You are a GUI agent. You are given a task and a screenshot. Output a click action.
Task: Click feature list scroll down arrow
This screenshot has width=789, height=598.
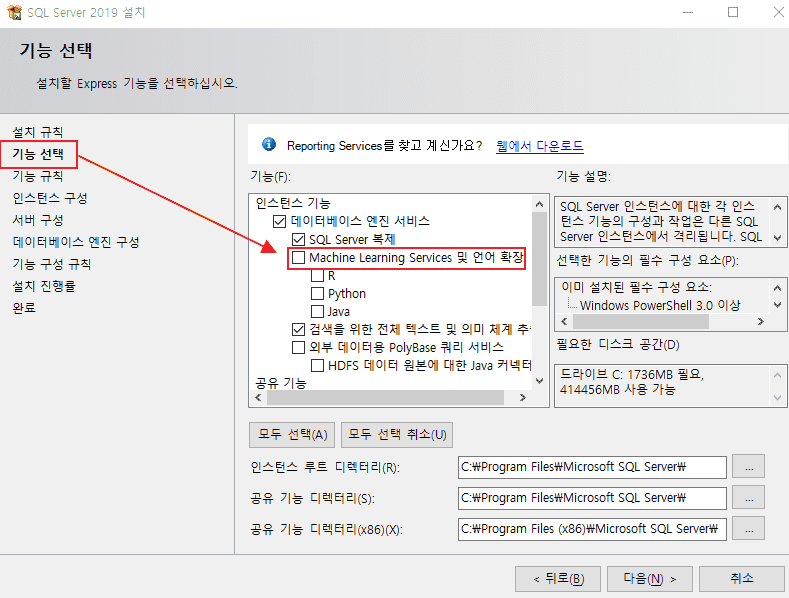[539, 381]
